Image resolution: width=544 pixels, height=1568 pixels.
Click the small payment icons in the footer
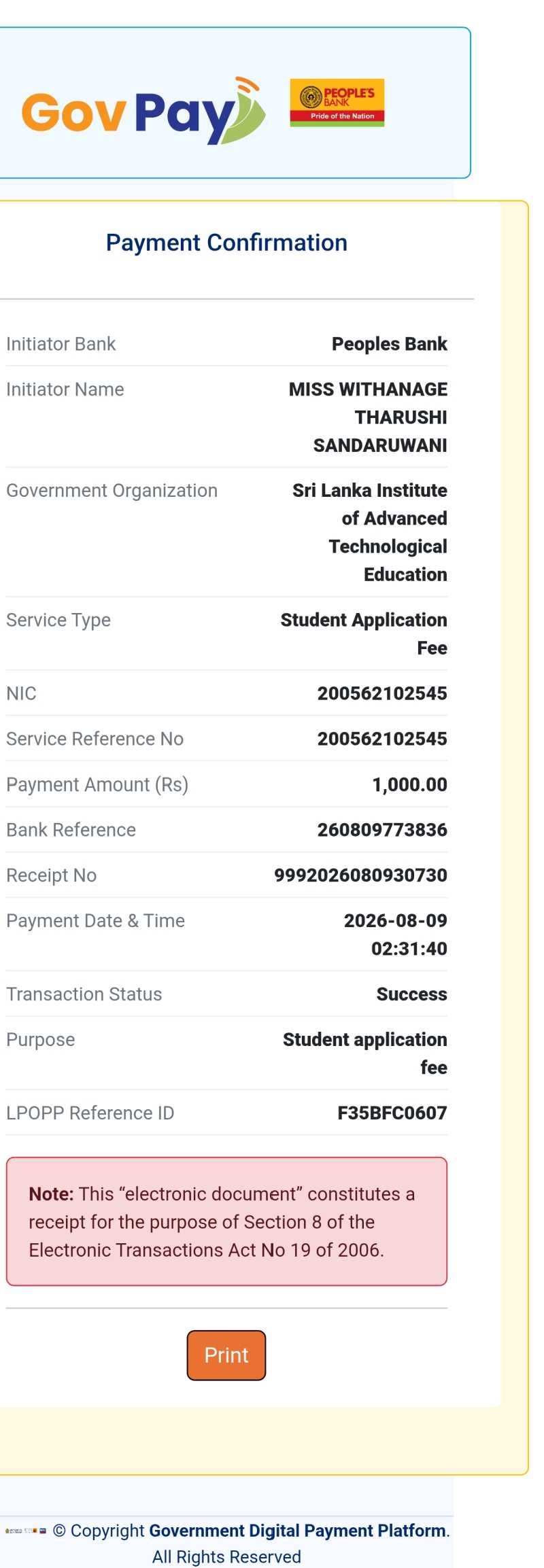pos(26,1531)
